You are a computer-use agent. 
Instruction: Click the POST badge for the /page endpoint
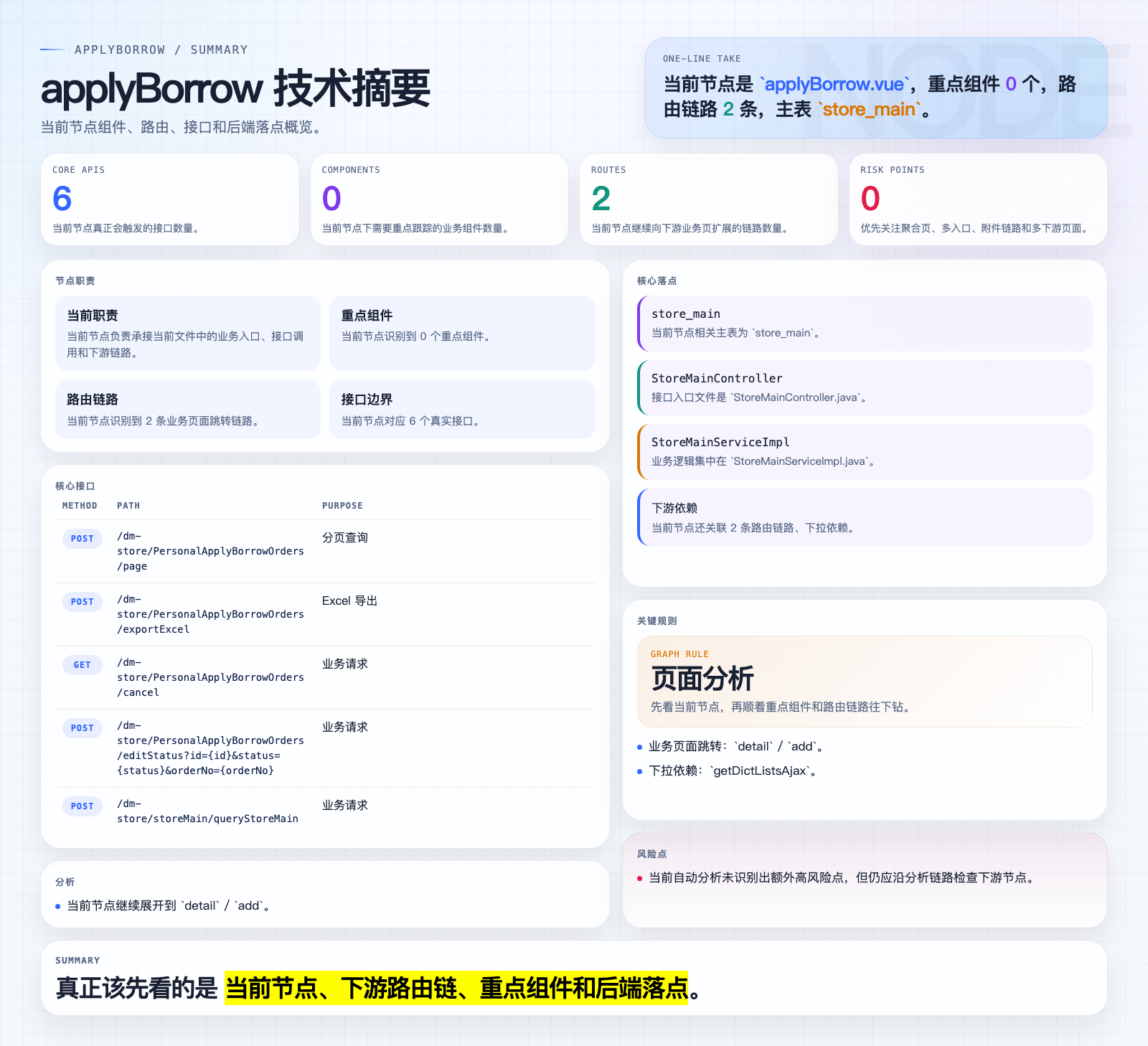pyautogui.click(x=83, y=539)
